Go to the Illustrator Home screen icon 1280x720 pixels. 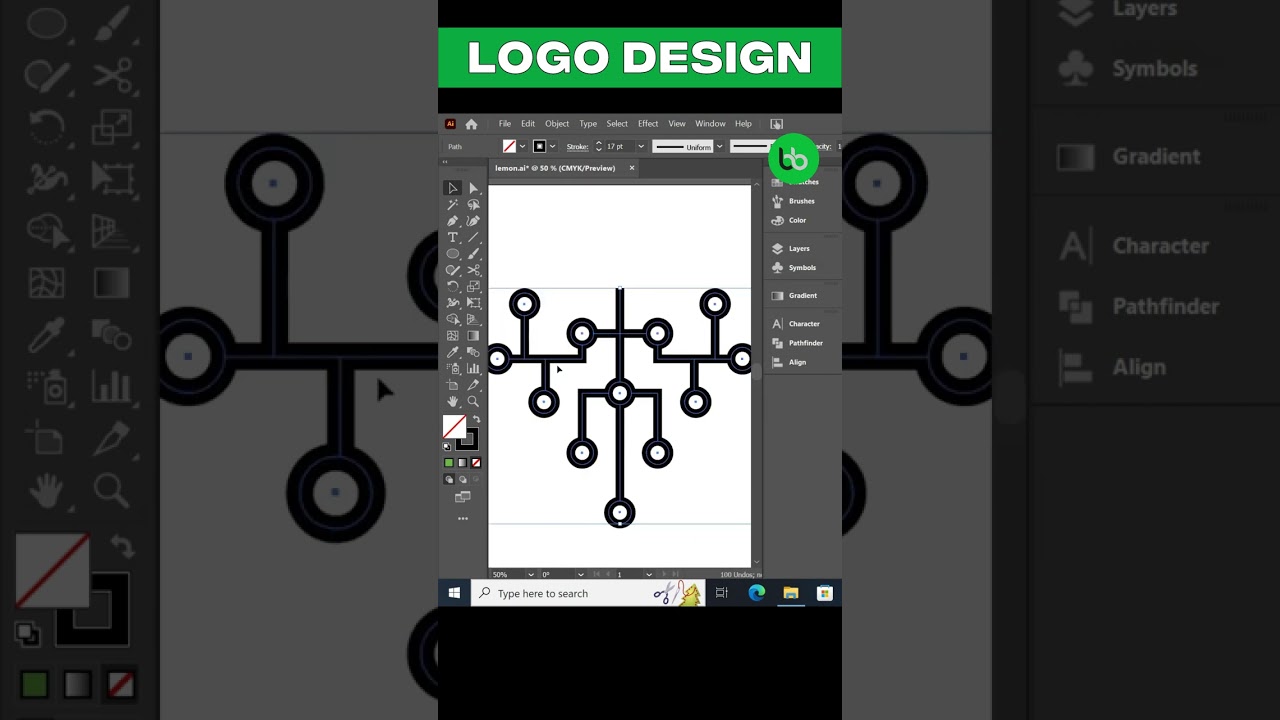(471, 124)
